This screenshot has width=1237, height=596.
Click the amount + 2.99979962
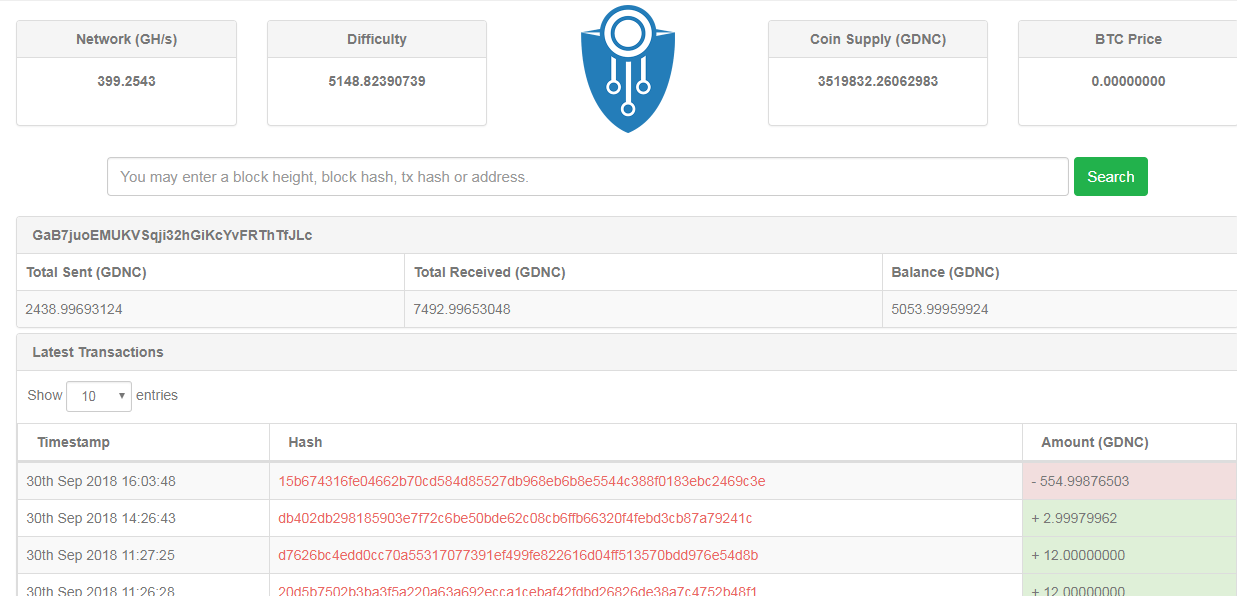point(1074,518)
